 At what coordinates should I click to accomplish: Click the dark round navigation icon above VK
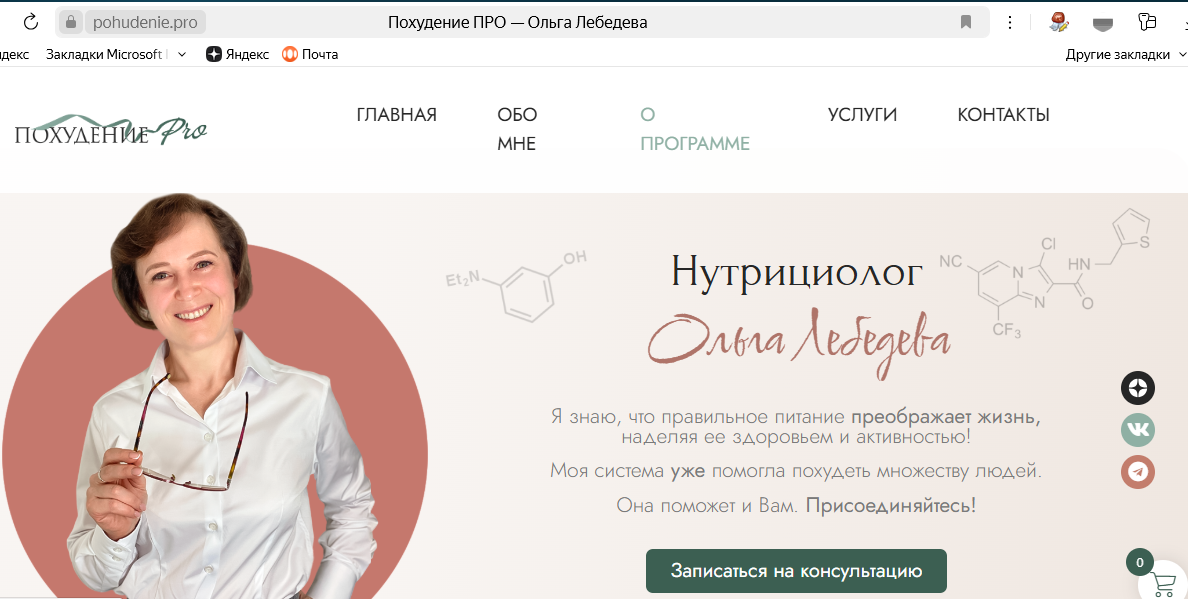(1137, 388)
